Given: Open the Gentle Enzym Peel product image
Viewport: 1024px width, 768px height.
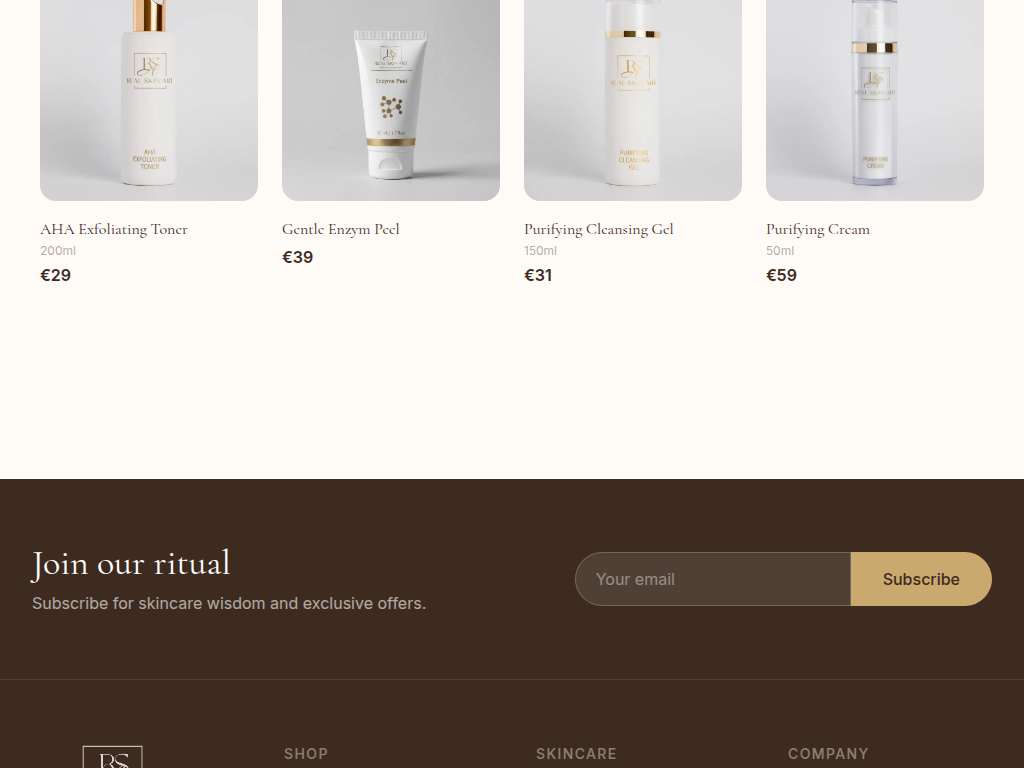Looking at the screenshot, I should pos(391,100).
